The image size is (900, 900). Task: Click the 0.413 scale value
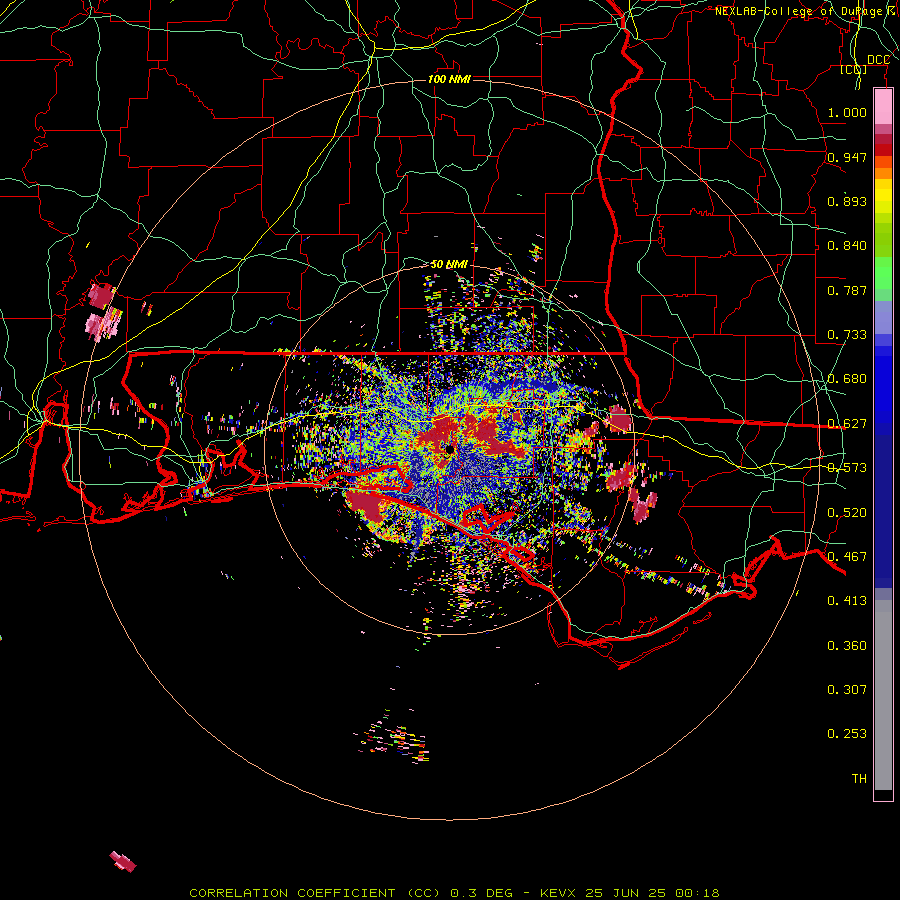pos(847,601)
